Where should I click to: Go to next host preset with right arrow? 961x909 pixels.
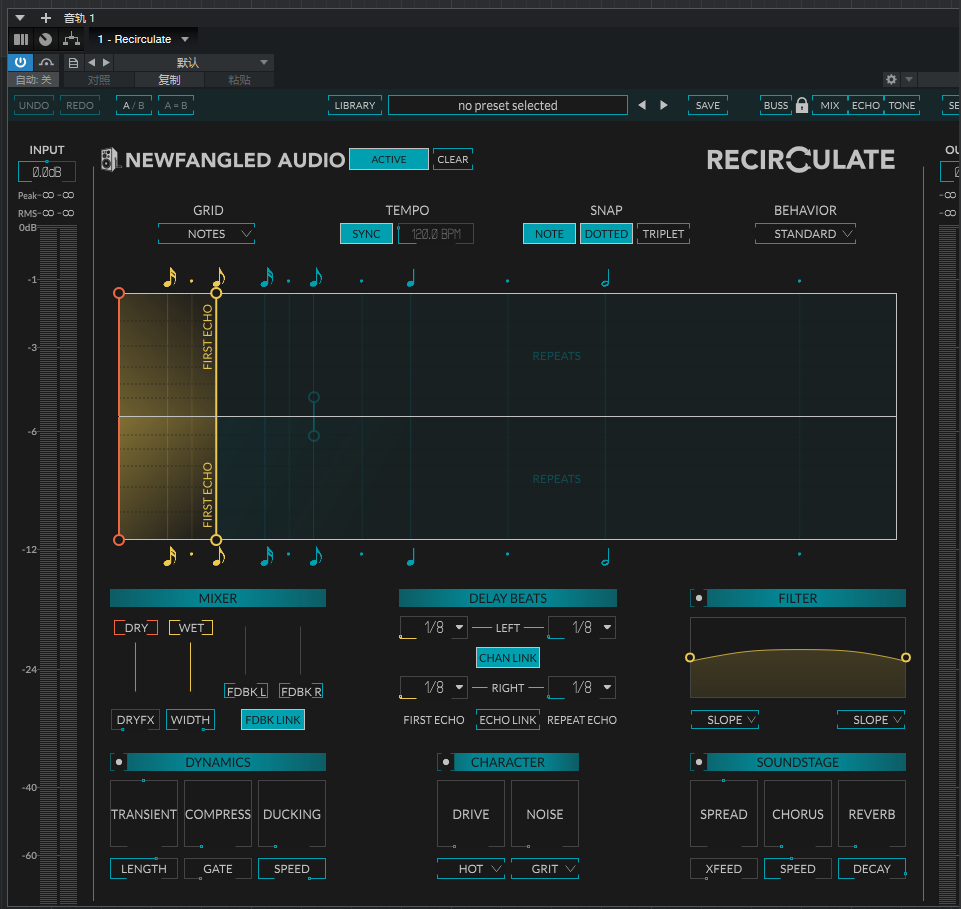coord(107,63)
